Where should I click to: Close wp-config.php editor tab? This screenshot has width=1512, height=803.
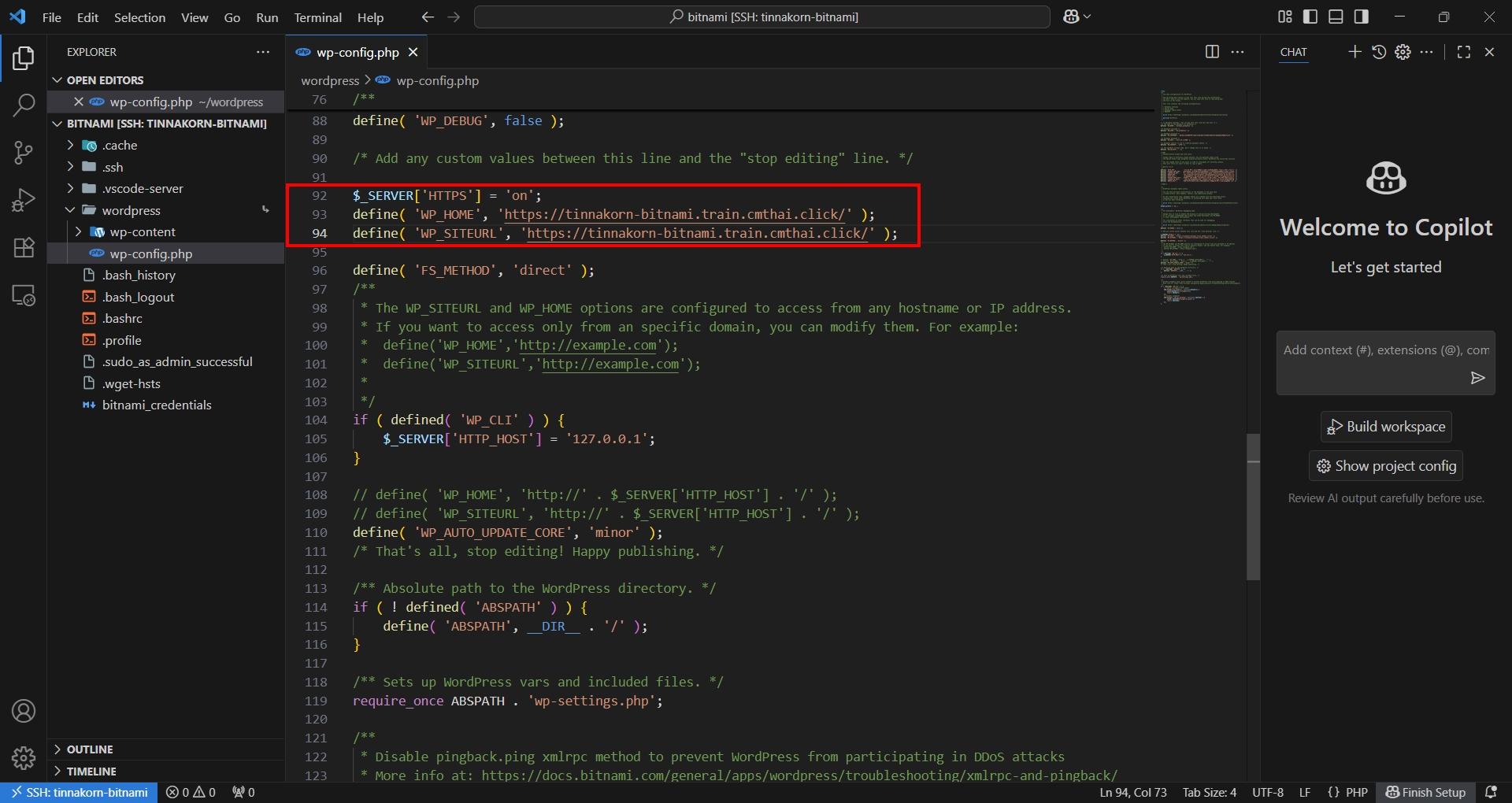coord(413,52)
